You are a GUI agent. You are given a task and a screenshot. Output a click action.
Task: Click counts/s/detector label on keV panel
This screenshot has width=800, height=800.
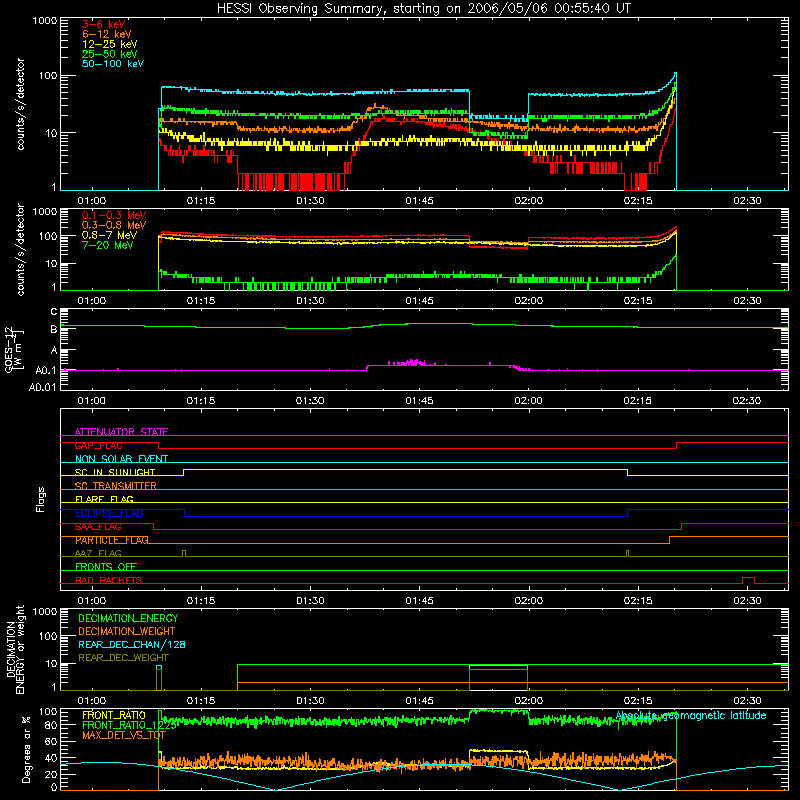(20, 104)
